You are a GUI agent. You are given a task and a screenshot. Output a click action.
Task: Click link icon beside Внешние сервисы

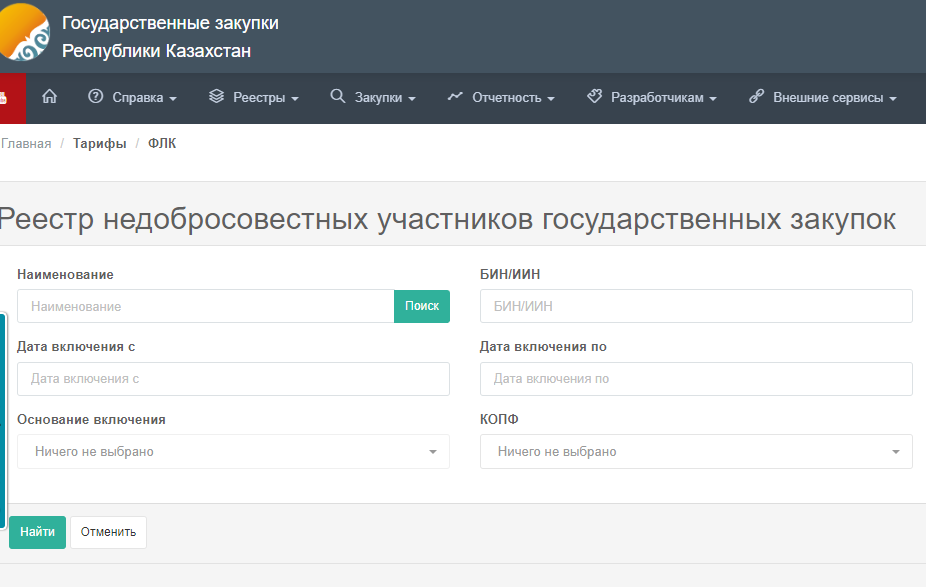[x=756, y=98]
